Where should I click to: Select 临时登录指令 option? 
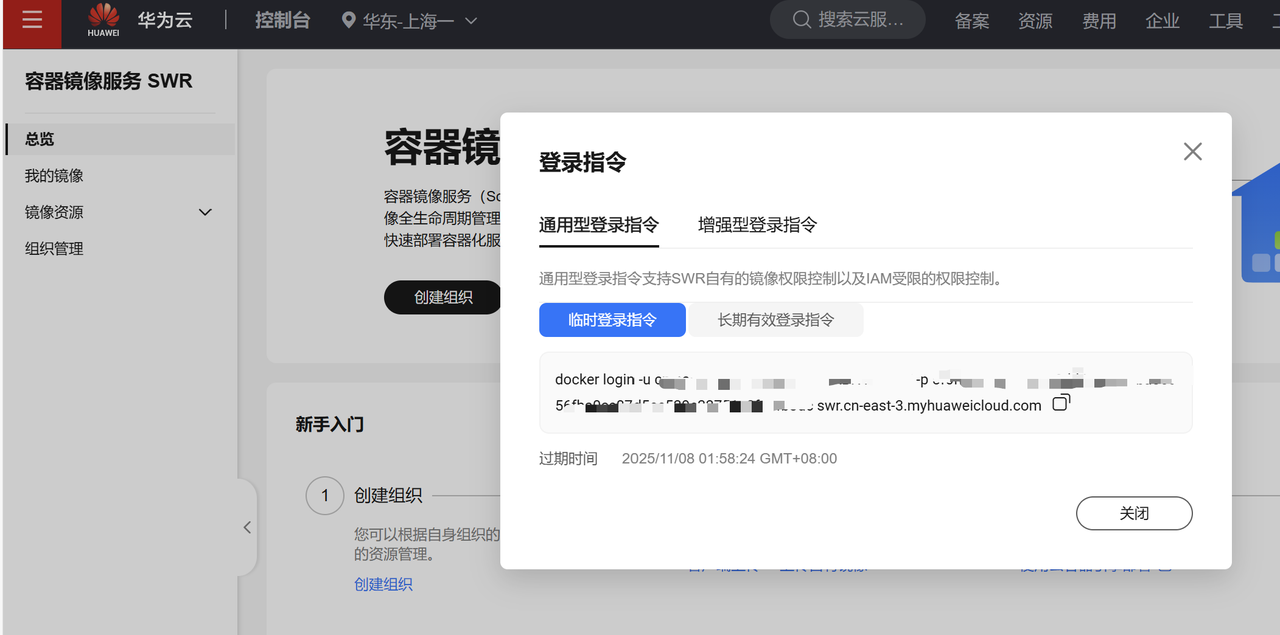pos(612,319)
